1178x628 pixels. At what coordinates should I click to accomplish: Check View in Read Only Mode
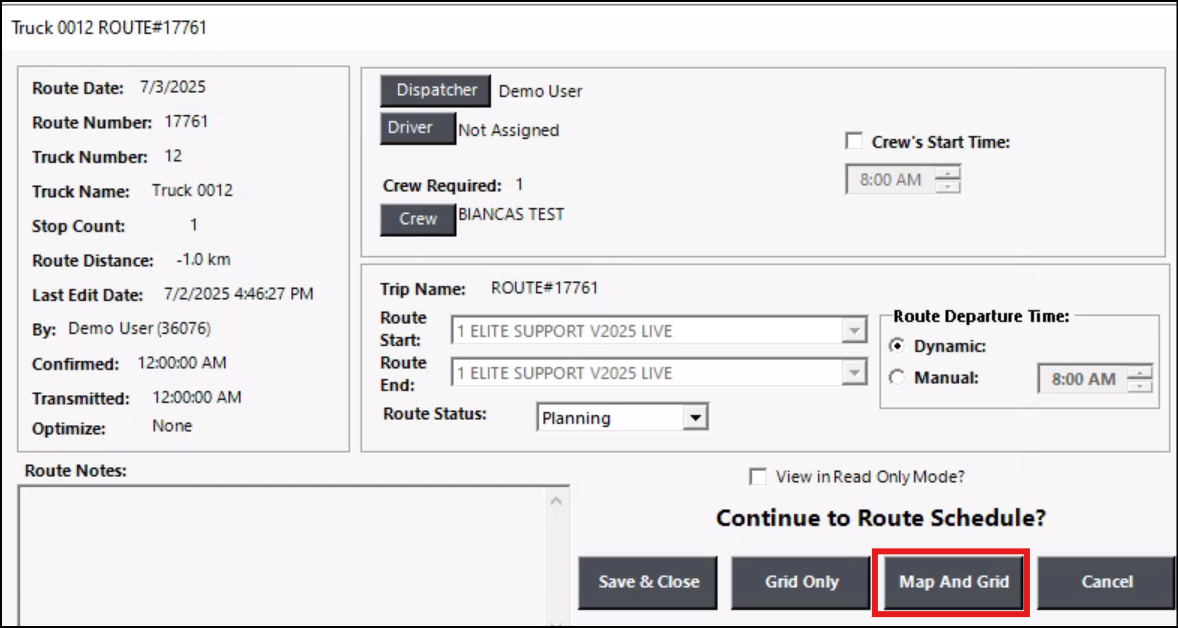759,477
